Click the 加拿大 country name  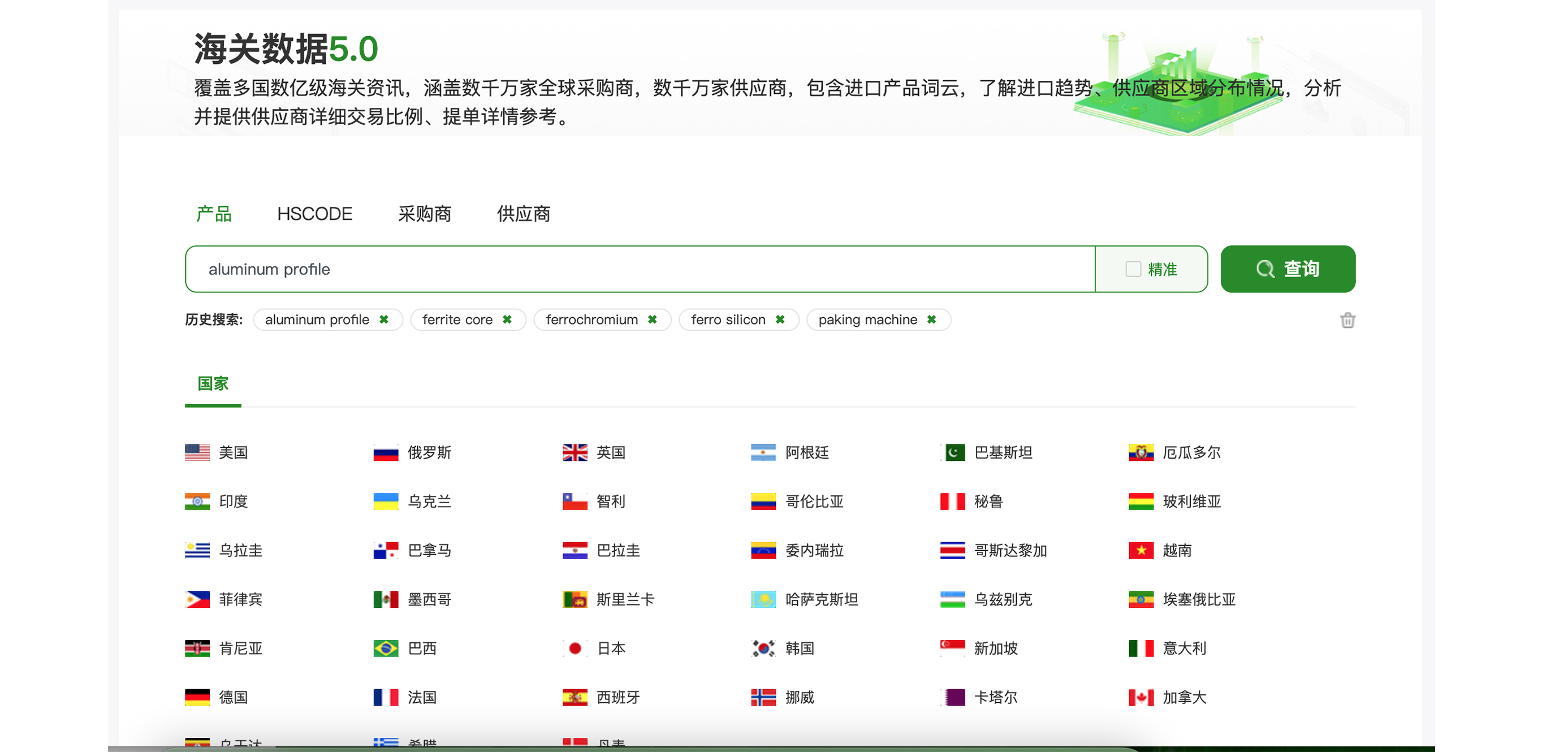pos(1185,697)
